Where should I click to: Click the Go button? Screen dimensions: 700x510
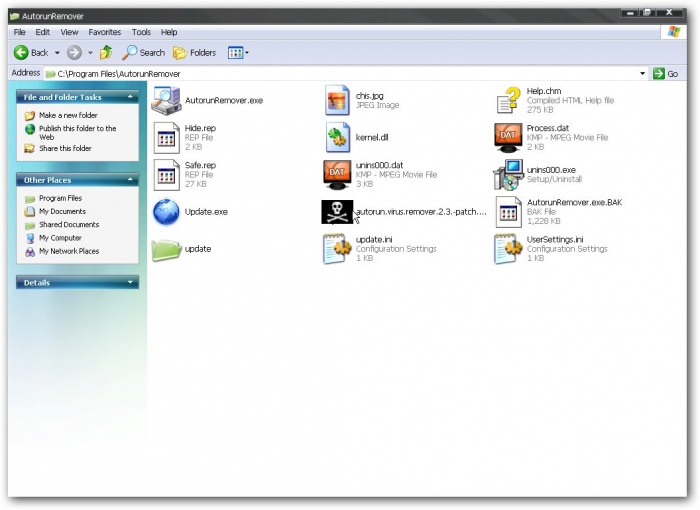[x=665, y=74]
